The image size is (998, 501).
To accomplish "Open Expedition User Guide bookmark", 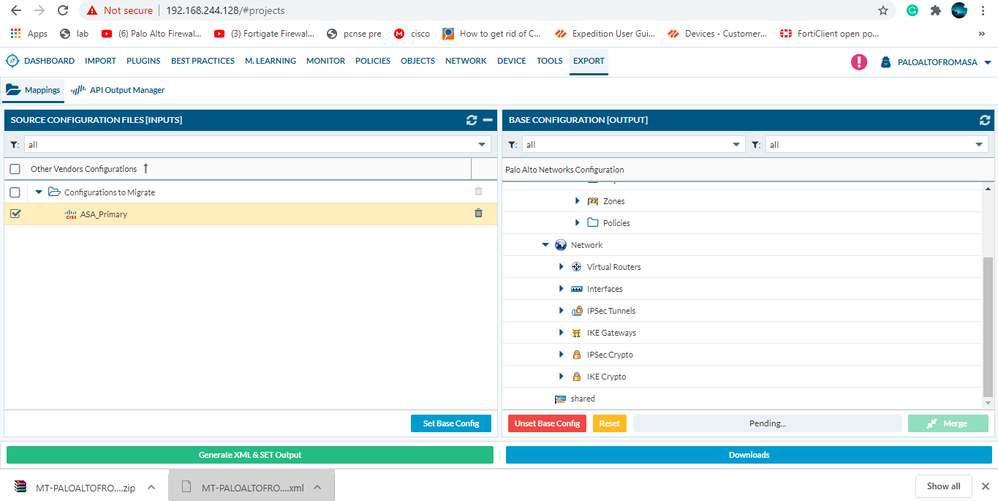I will click(605, 34).
